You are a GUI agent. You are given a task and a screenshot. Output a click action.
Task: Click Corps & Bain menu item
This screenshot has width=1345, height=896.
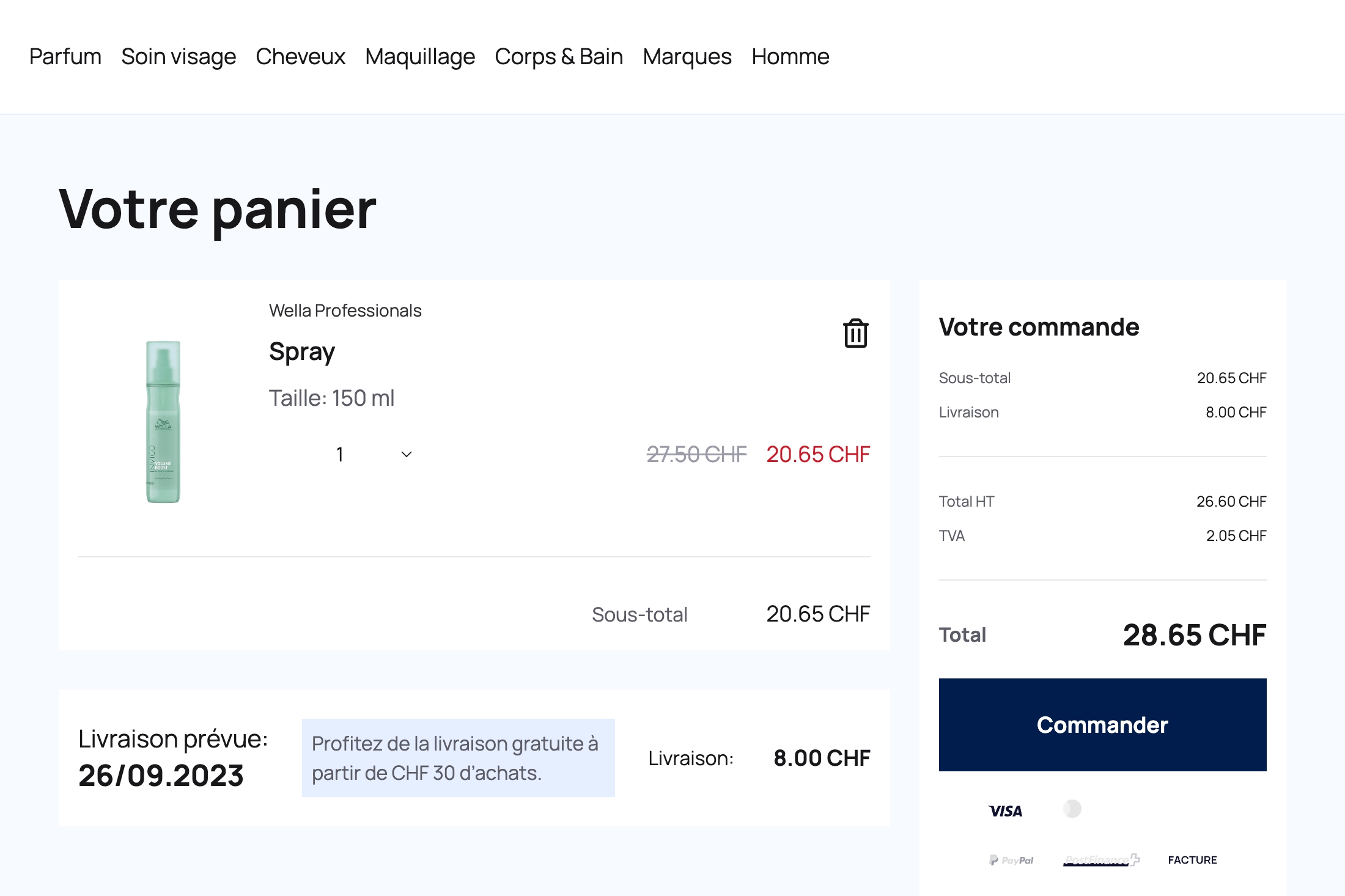click(x=558, y=55)
